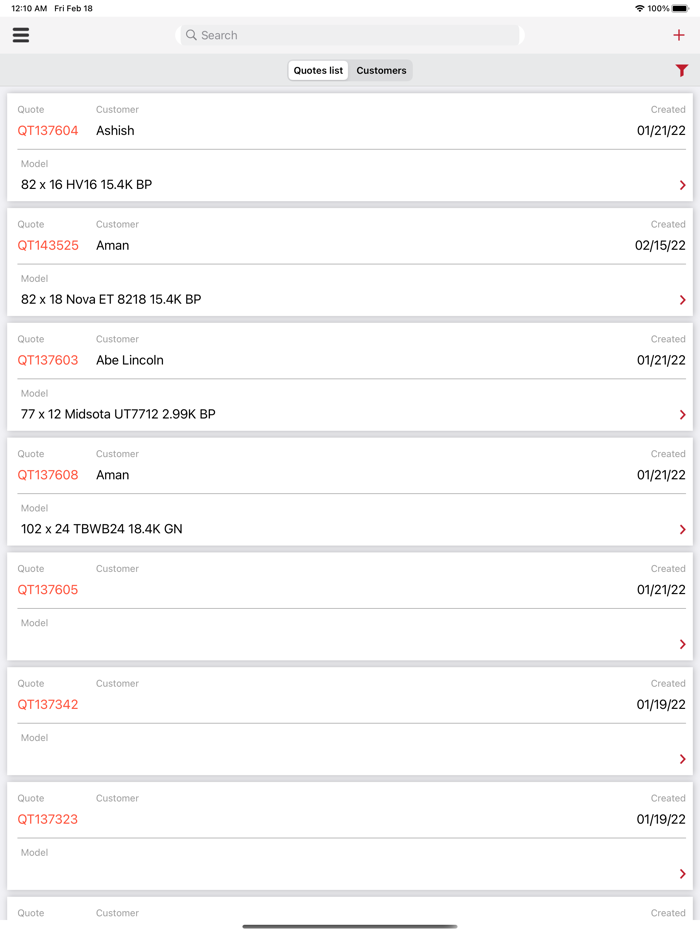Expand the QT137603 quote row chevron
This screenshot has height=934, width=700.
(682, 414)
